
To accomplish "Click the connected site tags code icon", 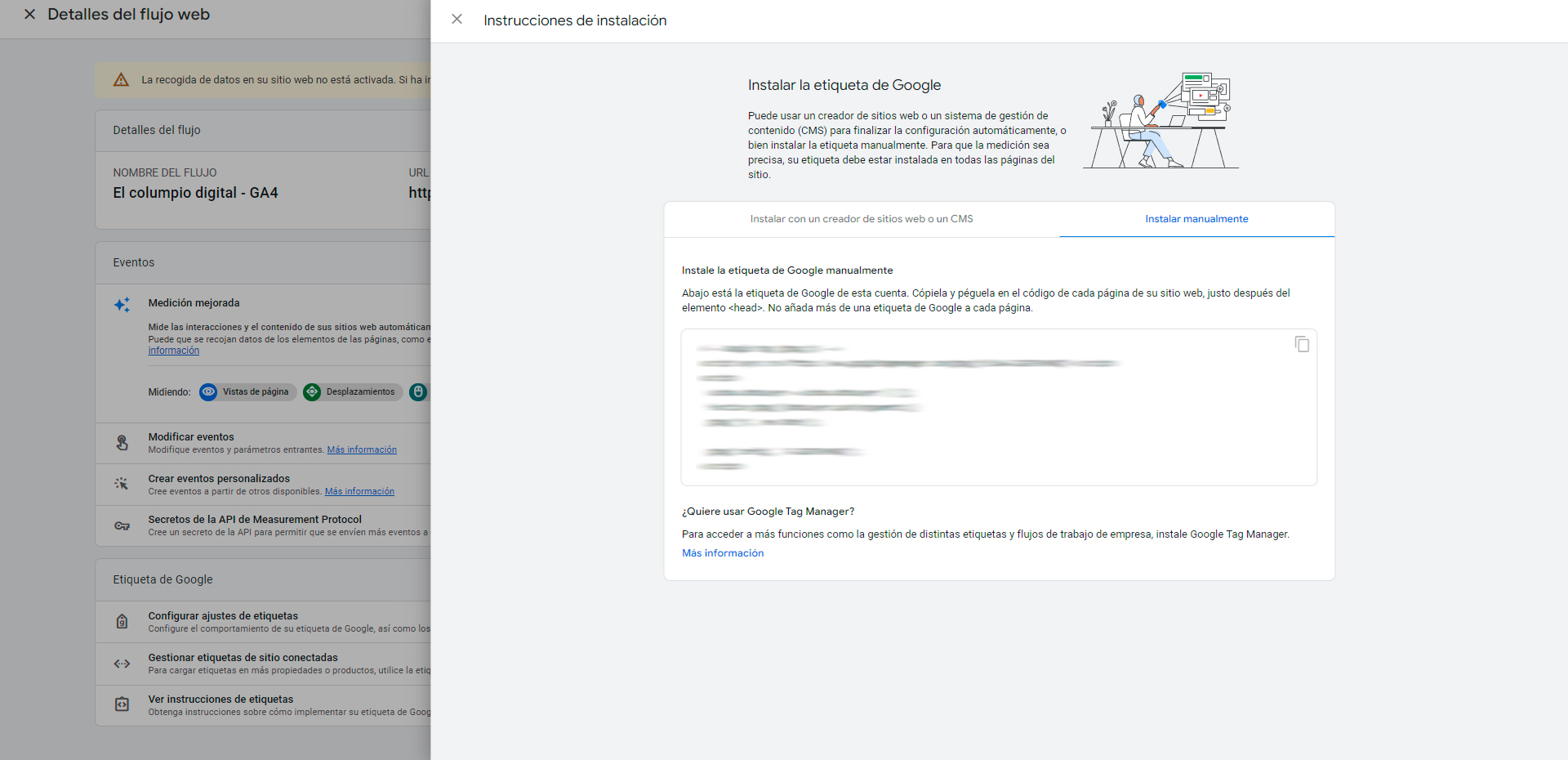I will (x=122, y=664).
